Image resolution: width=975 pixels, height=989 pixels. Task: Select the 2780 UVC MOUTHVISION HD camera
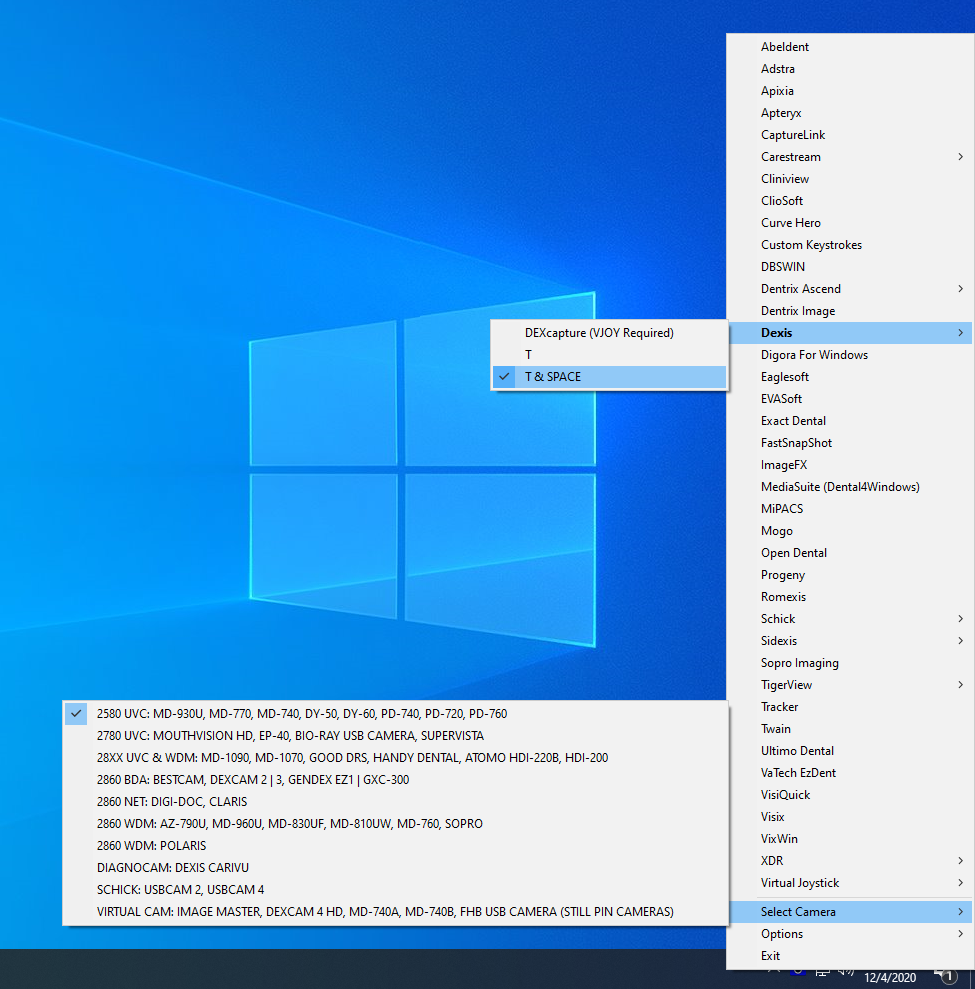click(x=395, y=735)
